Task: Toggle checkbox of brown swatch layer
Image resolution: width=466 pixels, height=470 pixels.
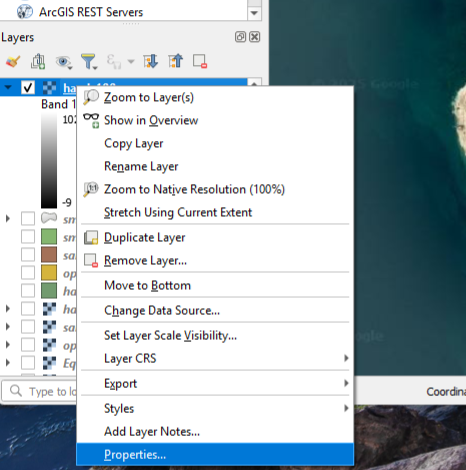Action: pyautogui.click(x=28, y=255)
